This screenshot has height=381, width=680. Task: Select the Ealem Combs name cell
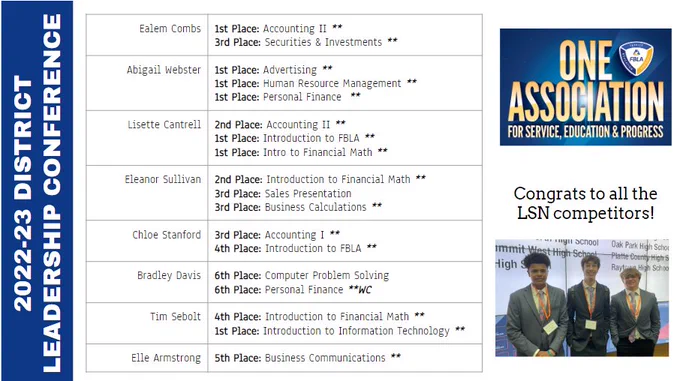click(x=147, y=35)
